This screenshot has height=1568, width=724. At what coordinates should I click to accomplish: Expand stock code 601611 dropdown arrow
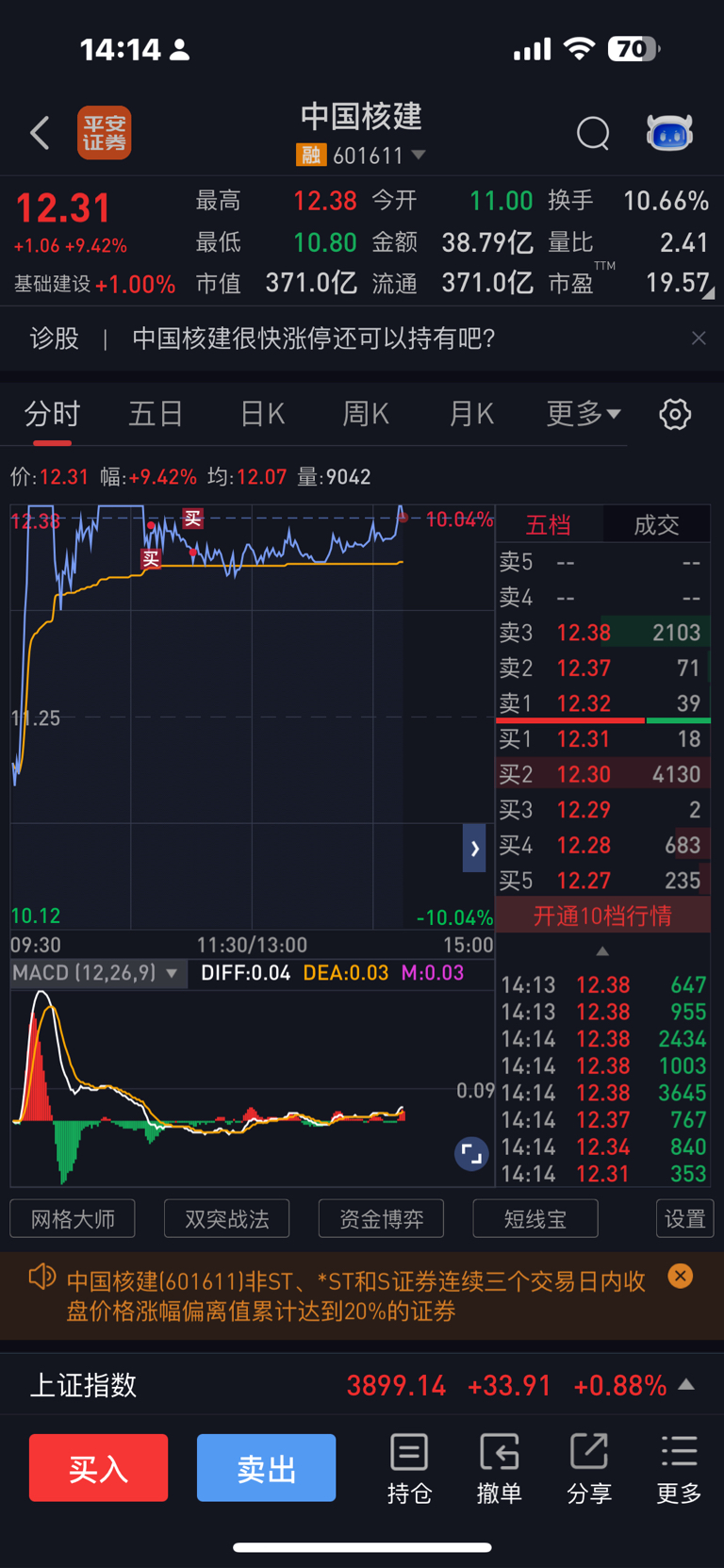coord(419,155)
